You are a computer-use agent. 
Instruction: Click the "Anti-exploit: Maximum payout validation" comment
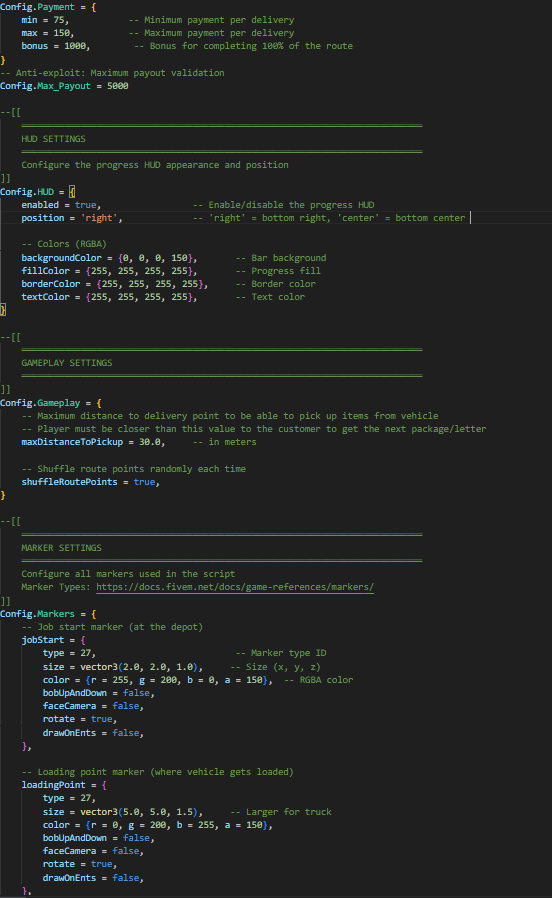[x=112, y=73]
